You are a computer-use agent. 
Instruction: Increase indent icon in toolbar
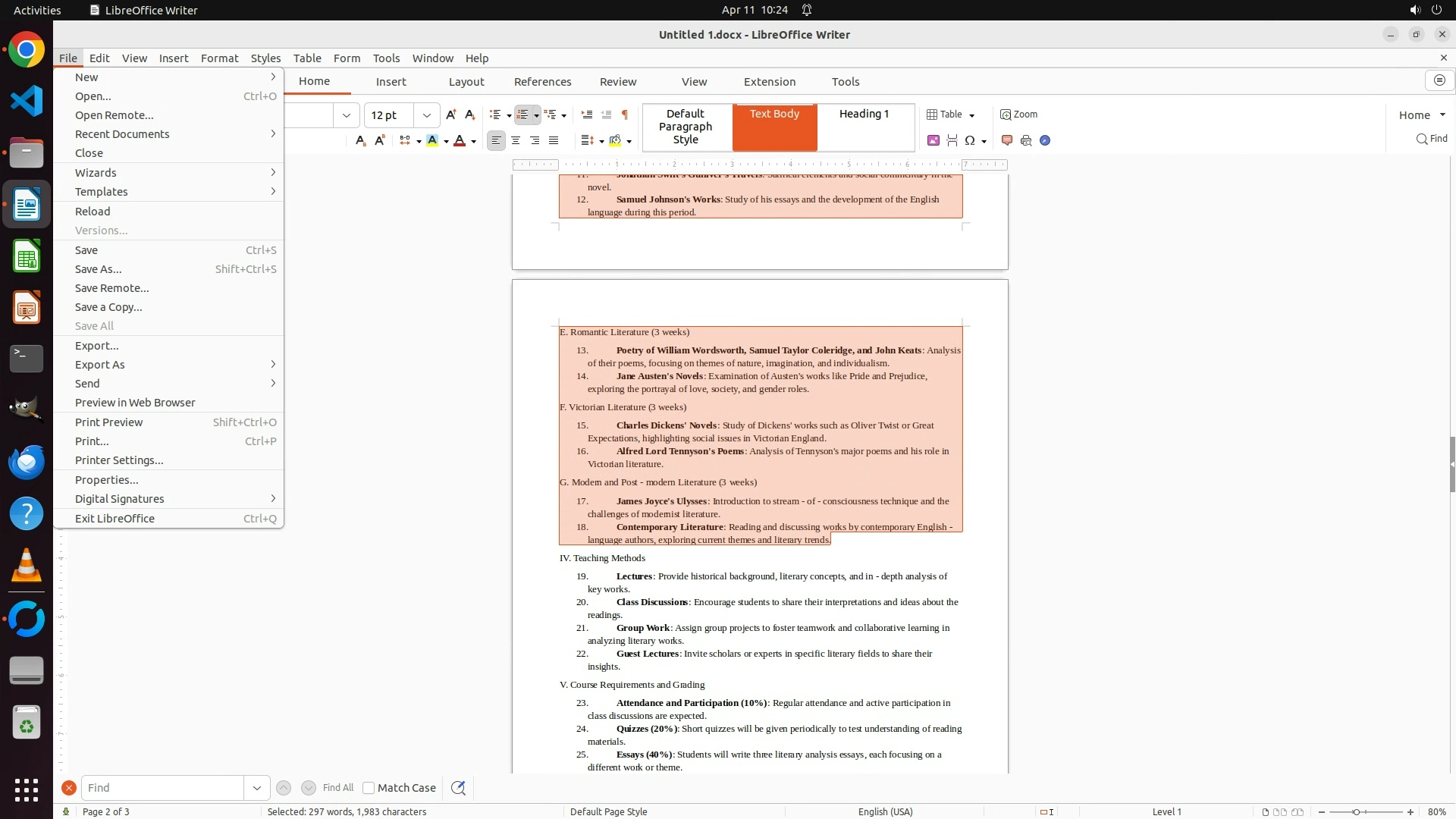point(586,115)
